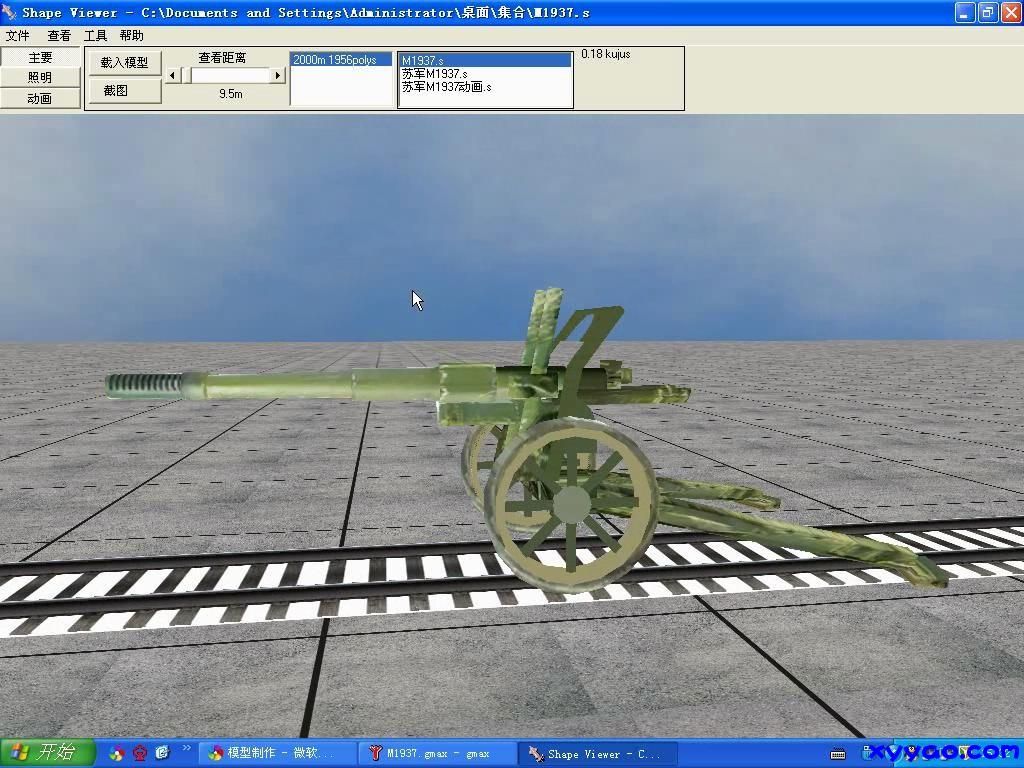Click the keyboard icon in system tray
This screenshot has width=1024, height=768.
point(838,753)
